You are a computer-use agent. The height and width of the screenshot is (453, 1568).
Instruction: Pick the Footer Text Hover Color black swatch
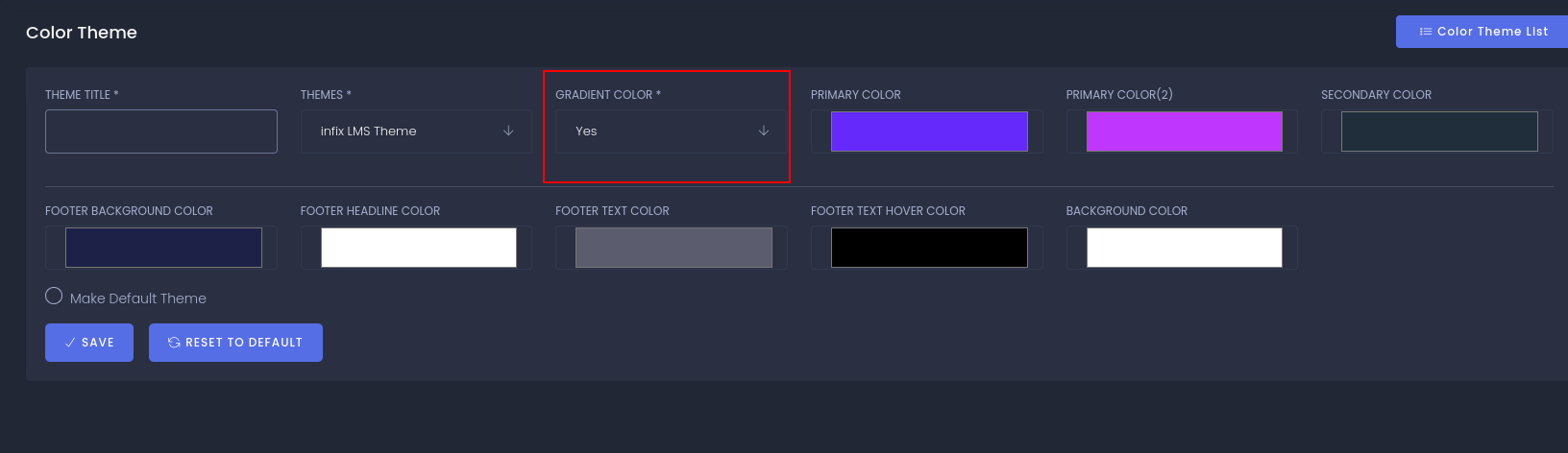click(929, 248)
